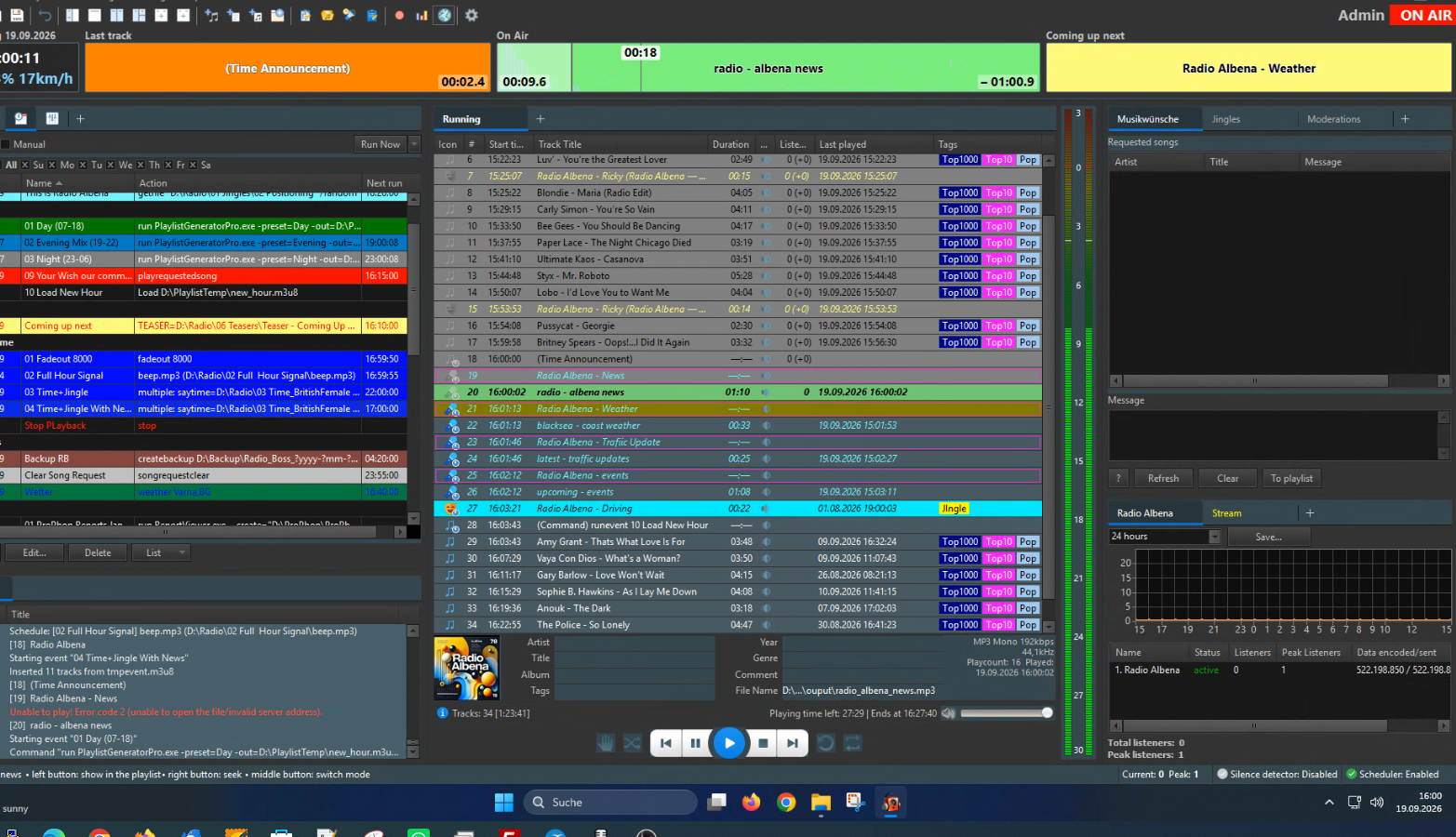
Task: Skip to the next track
Action: click(x=792, y=743)
